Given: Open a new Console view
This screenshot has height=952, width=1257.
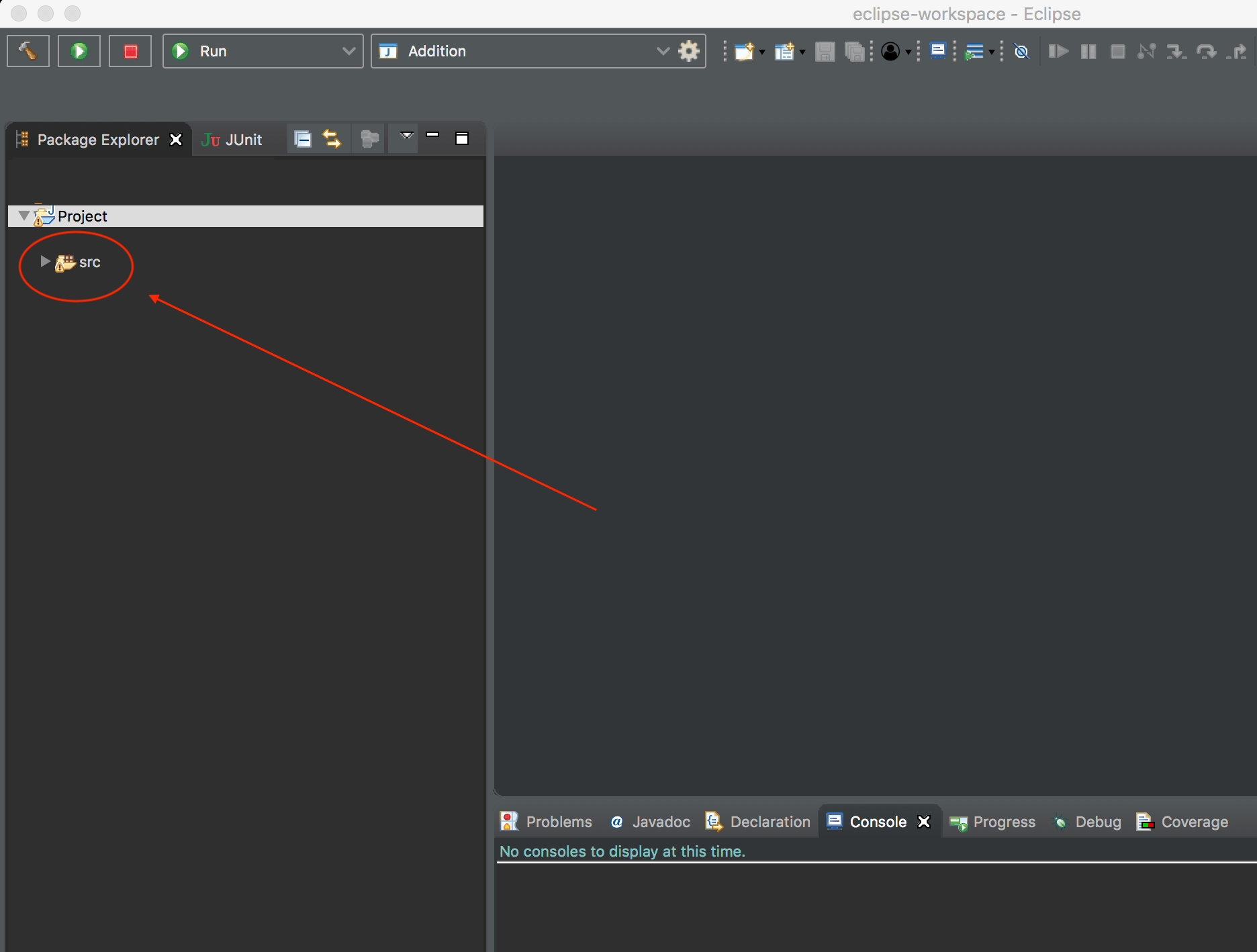Looking at the screenshot, I should [938, 50].
